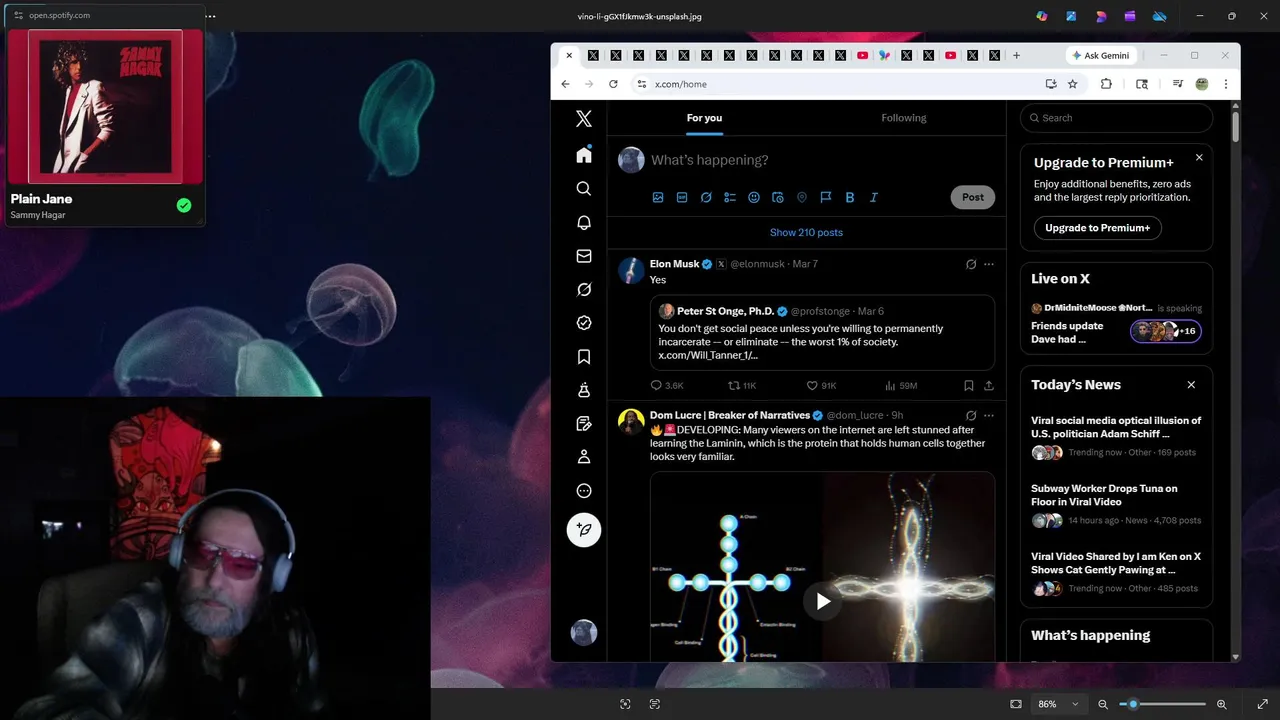Click the Post button
Viewport: 1280px width, 720px height.
972,197
